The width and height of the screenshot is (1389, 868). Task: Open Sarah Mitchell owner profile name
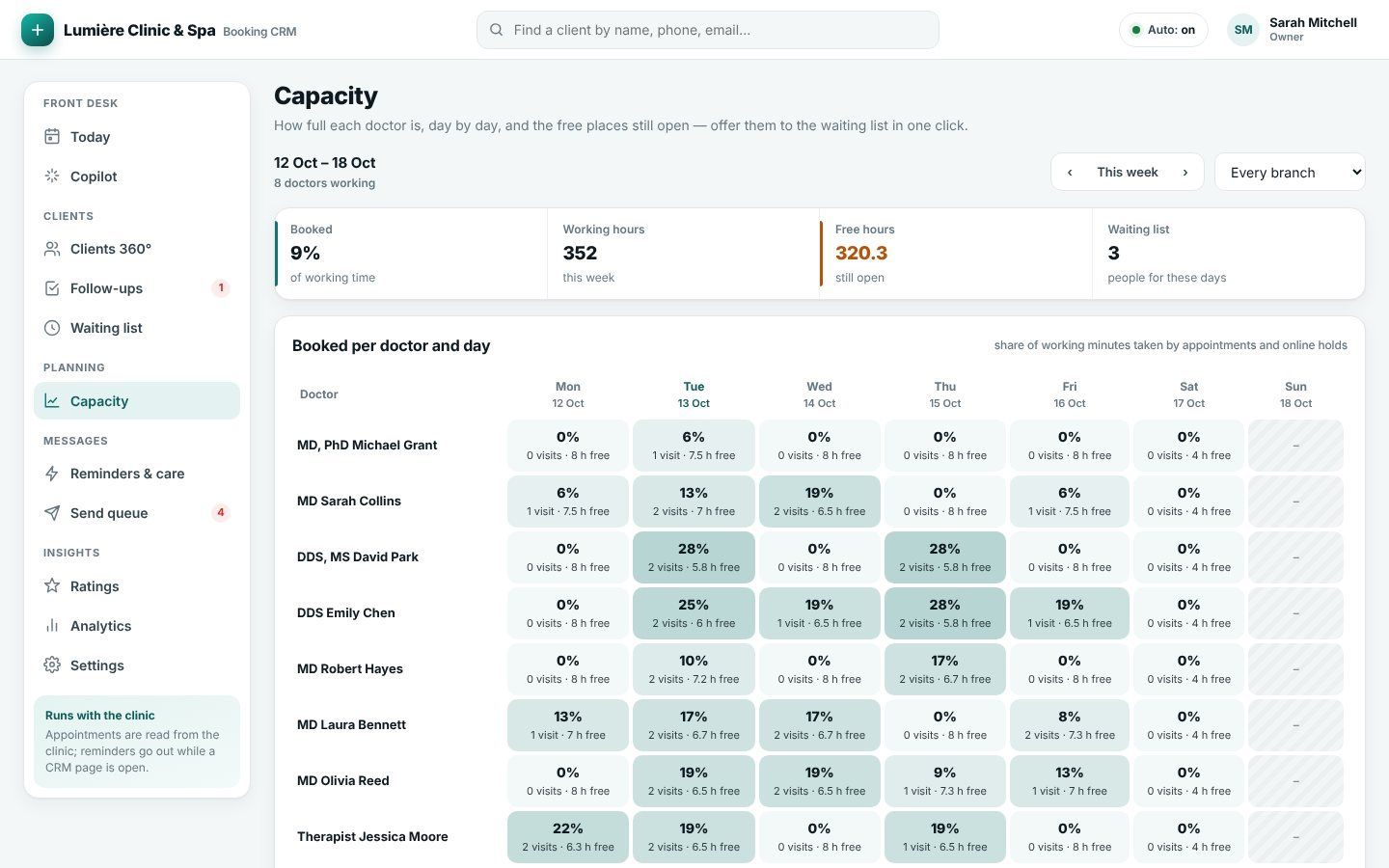tap(1313, 23)
